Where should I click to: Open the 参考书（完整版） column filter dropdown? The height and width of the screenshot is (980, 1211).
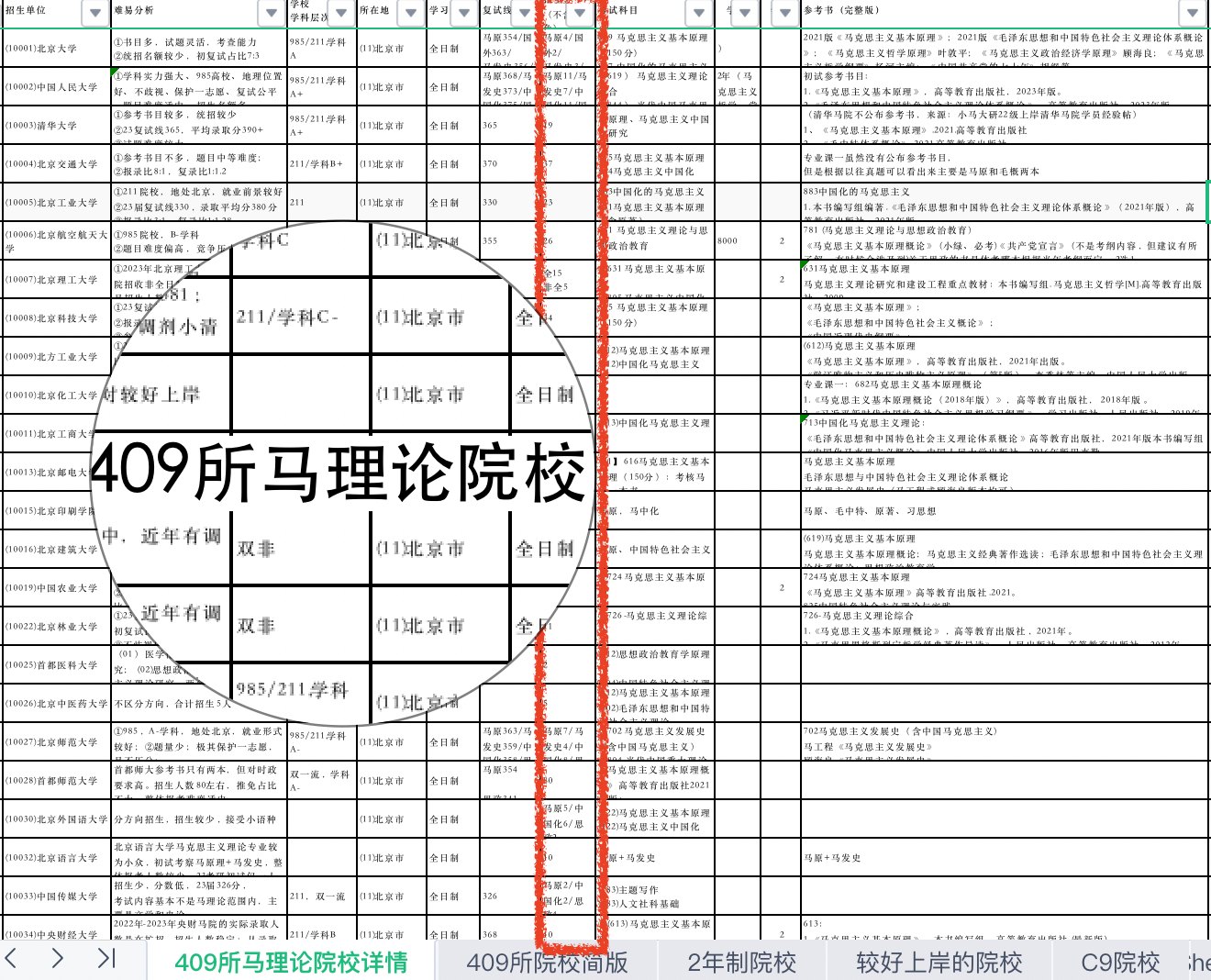pos(1193,13)
